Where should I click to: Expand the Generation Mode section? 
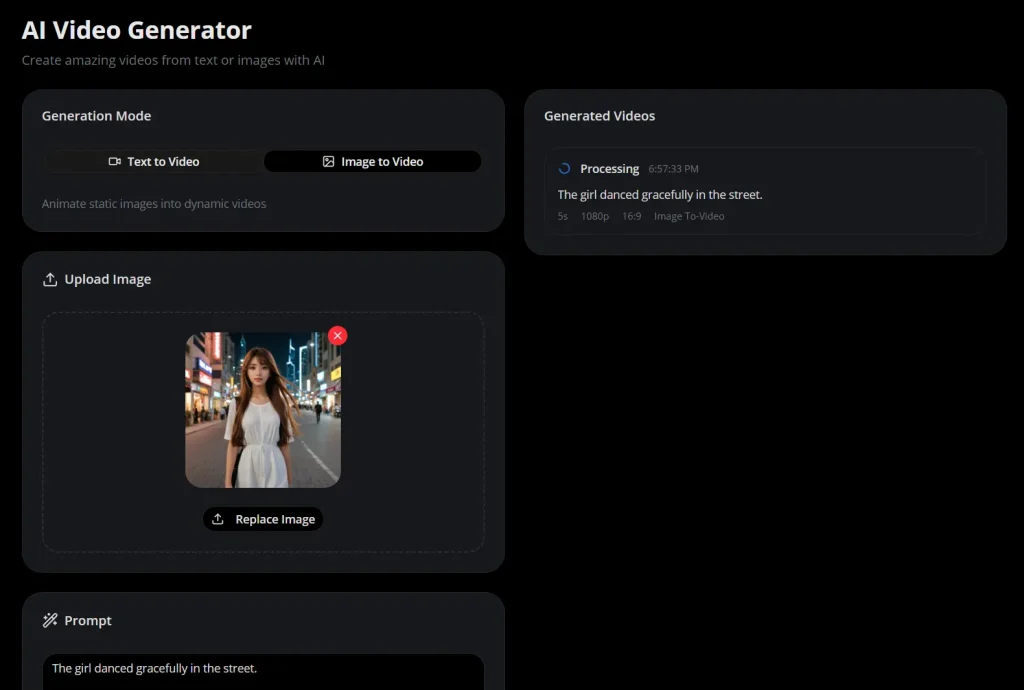click(96, 116)
